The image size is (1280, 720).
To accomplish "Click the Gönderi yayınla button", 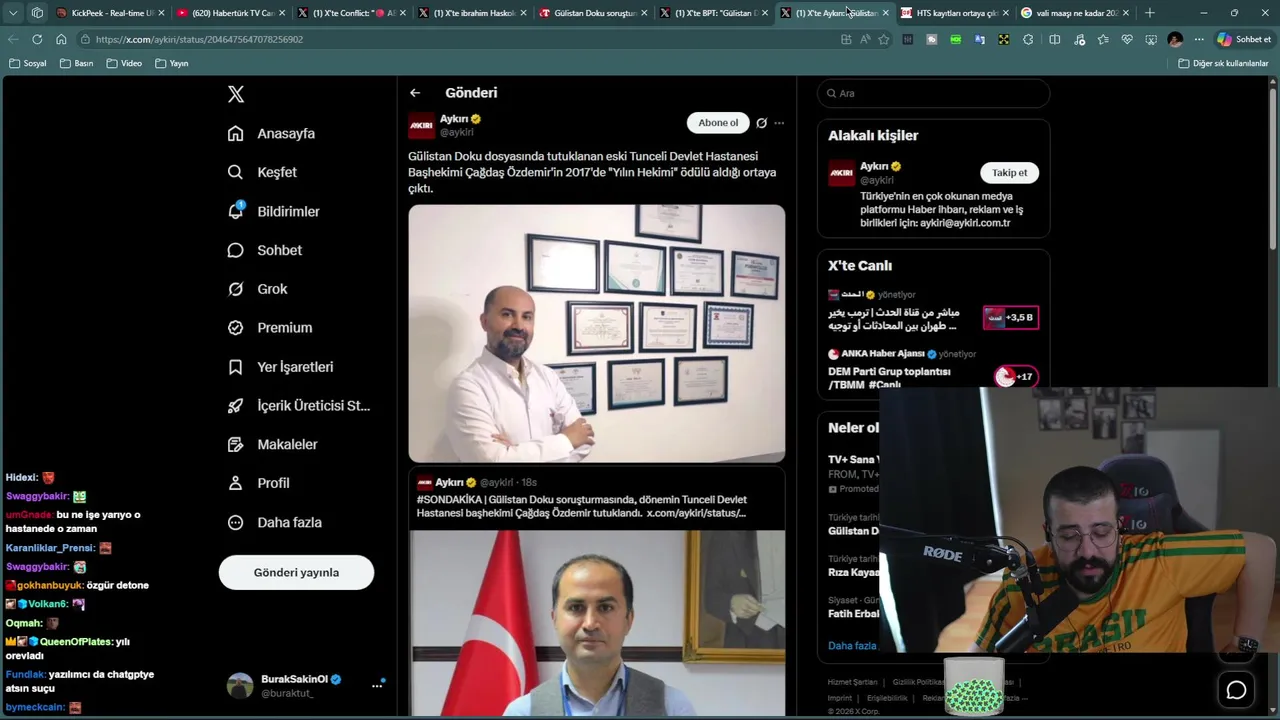I will point(296,573).
